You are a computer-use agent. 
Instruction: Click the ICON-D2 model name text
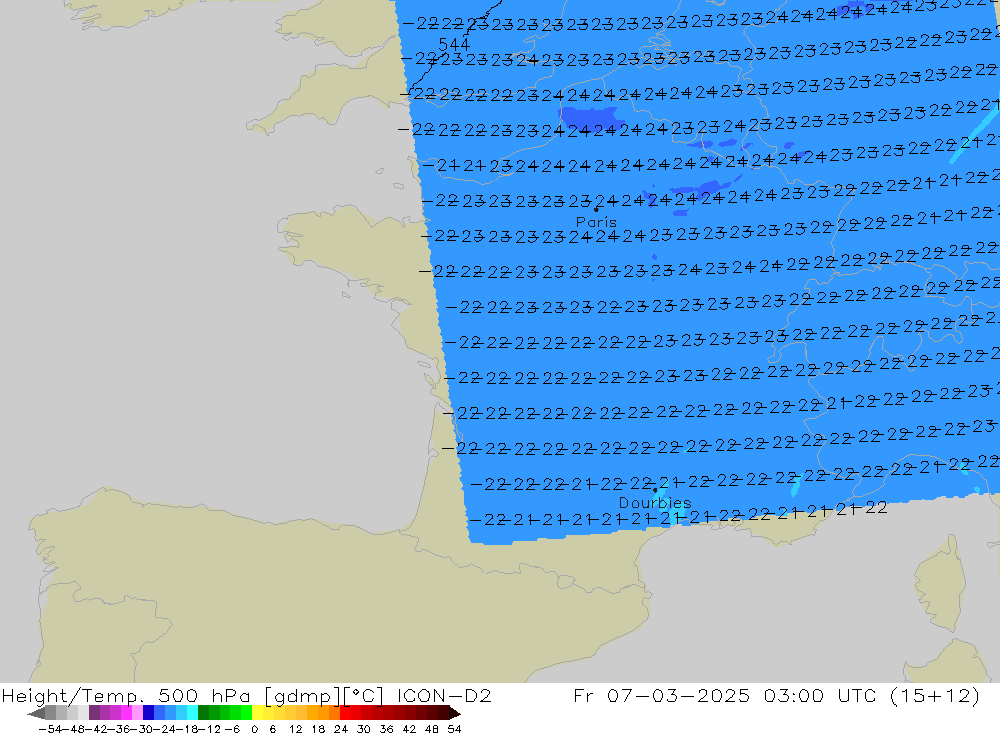coord(444,695)
